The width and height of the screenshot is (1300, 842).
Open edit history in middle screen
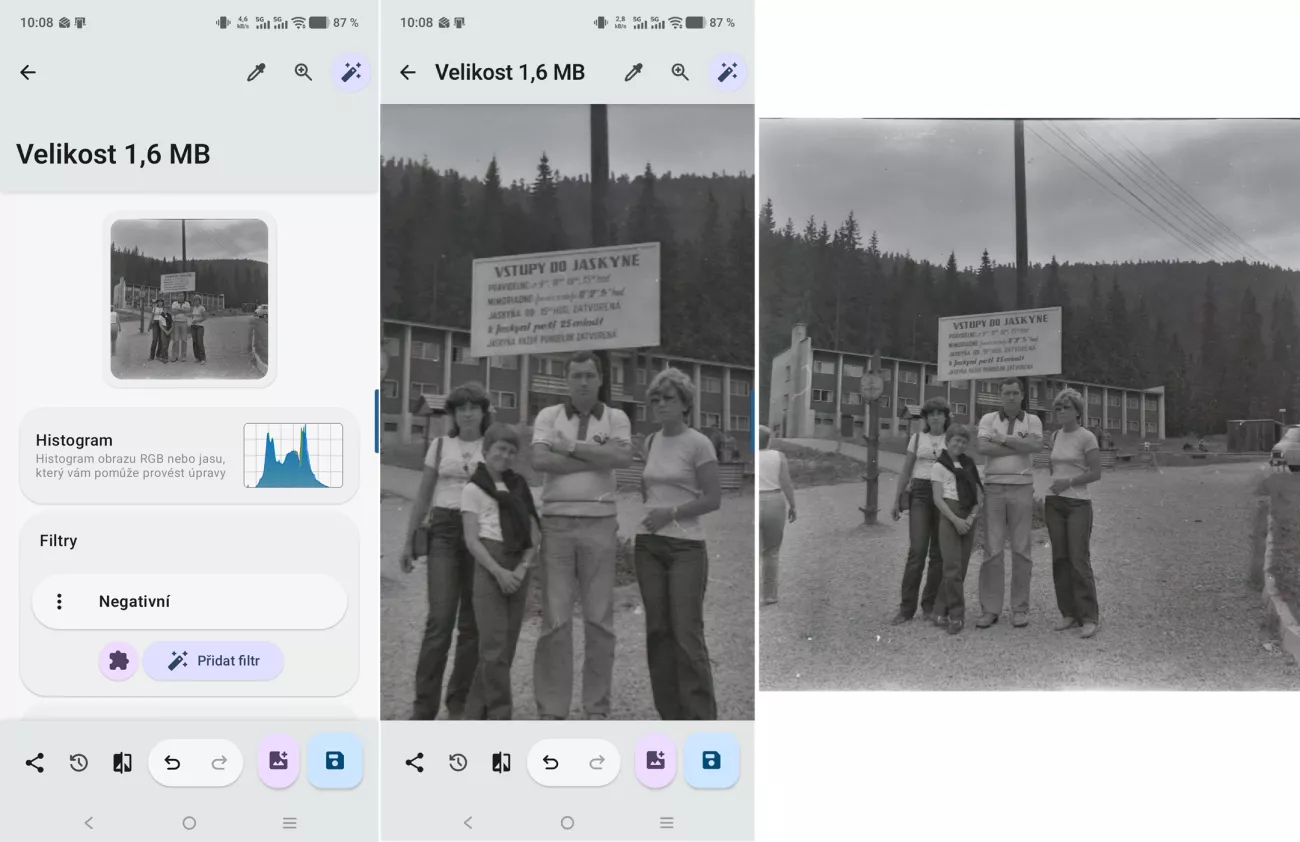[458, 763]
